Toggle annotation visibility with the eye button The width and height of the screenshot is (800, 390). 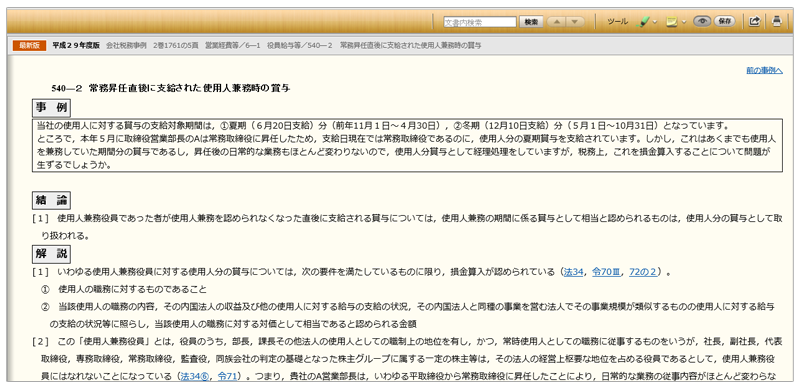click(x=702, y=21)
